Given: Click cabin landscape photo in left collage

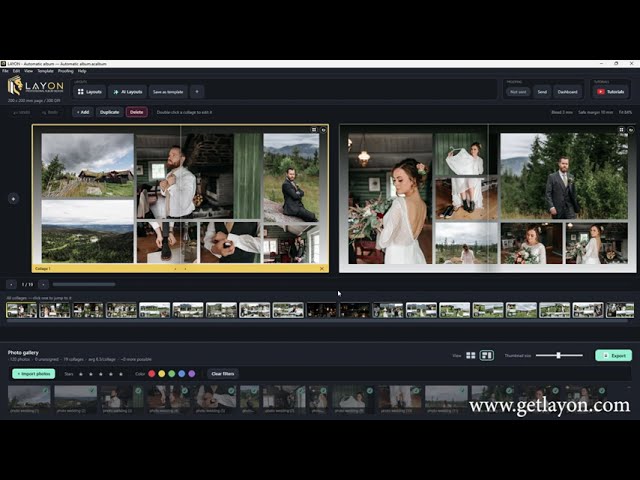Looking at the screenshot, I should (x=87, y=165).
